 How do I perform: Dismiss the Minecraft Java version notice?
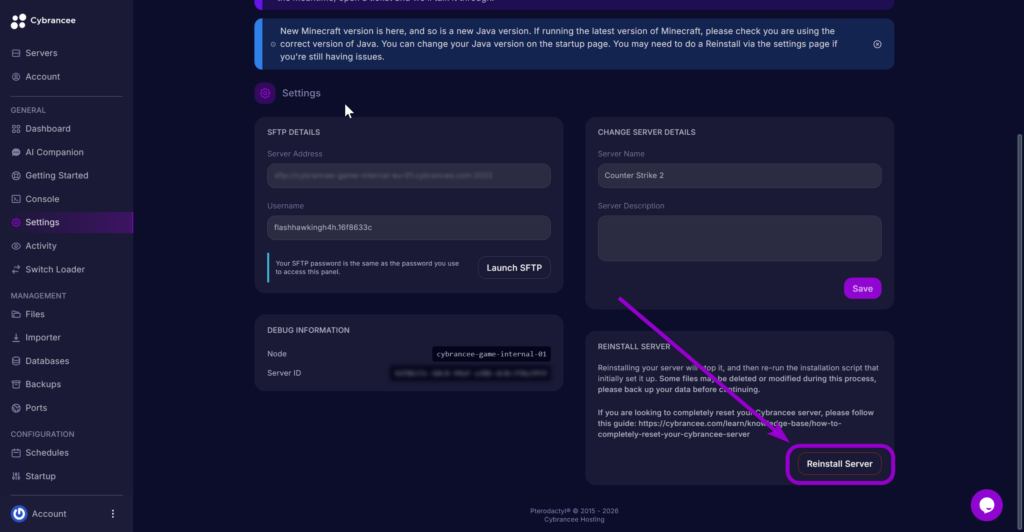[x=877, y=44]
